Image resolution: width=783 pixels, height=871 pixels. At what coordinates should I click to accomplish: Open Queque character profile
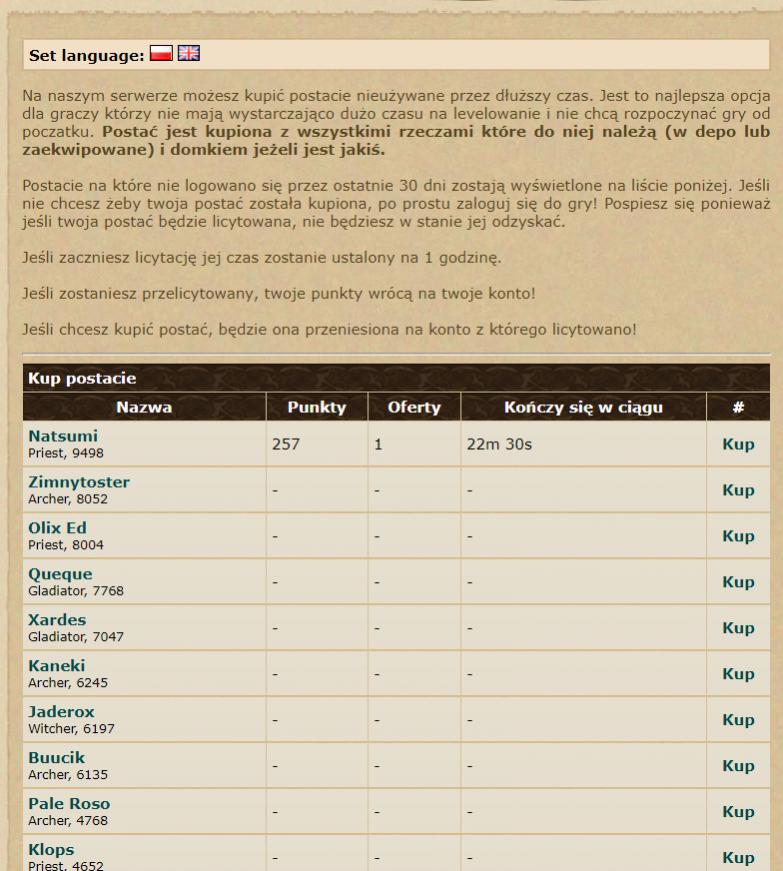pos(60,575)
